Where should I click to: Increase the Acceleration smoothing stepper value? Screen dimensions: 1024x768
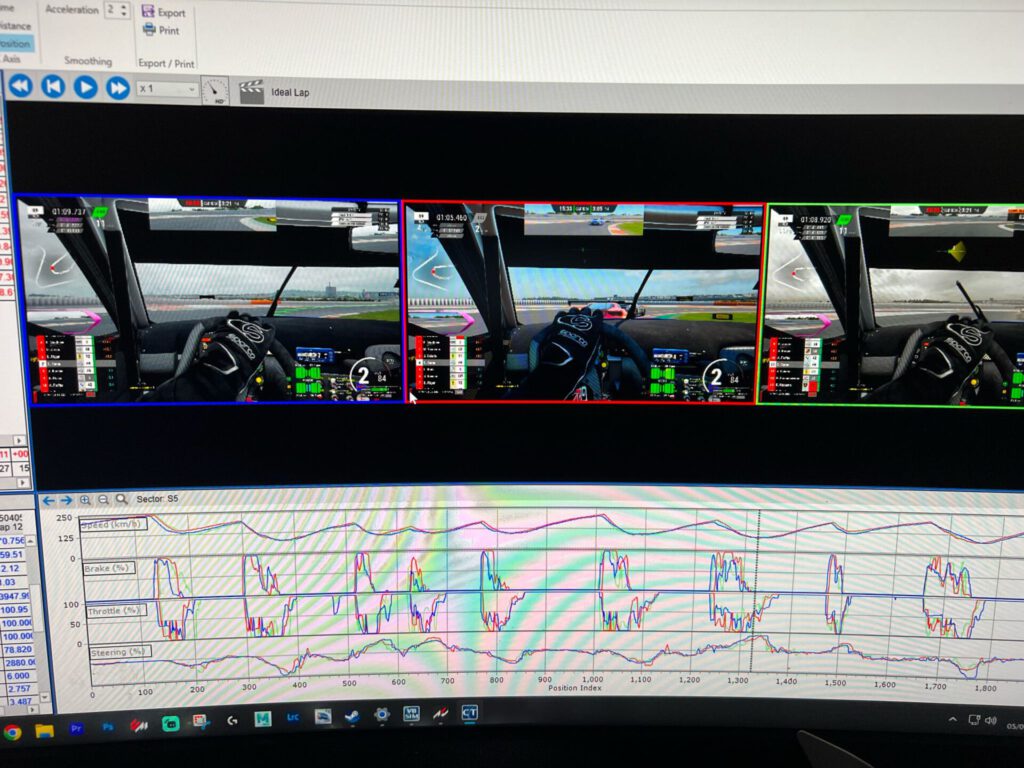124,6
